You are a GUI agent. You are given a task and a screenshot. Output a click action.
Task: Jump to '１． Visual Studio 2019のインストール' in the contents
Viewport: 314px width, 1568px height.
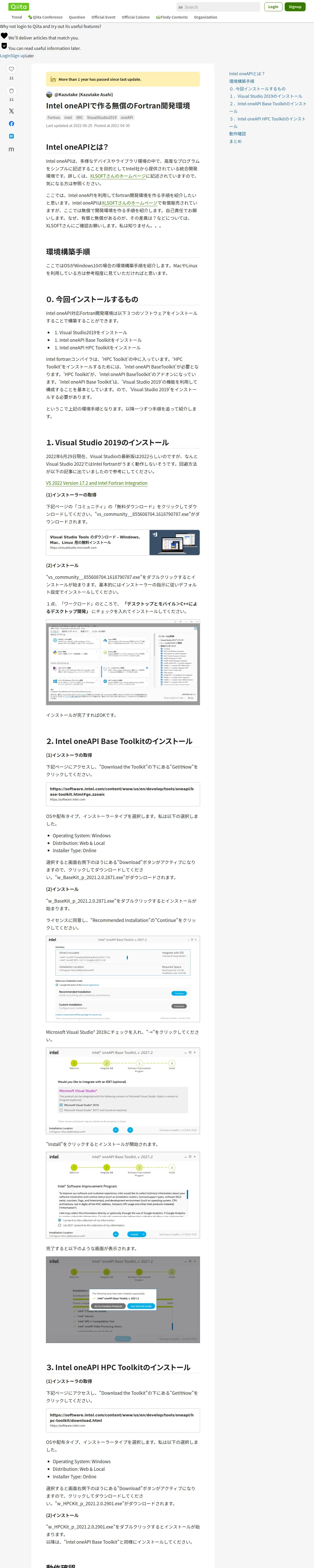click(x=266, y=96)
